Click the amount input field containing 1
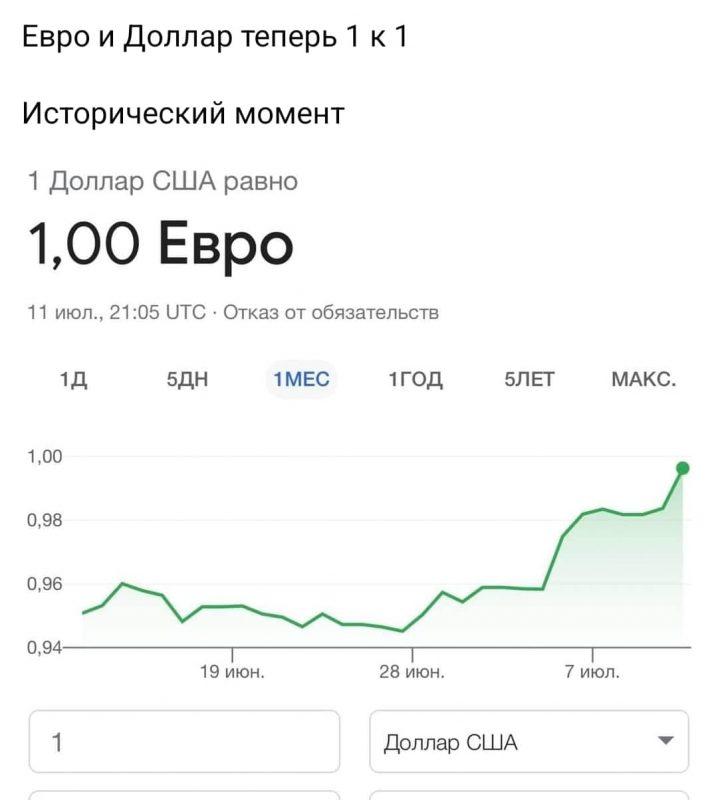Viewport: 718px width, 800px height. pyautogui.click(x=184, y=742)
